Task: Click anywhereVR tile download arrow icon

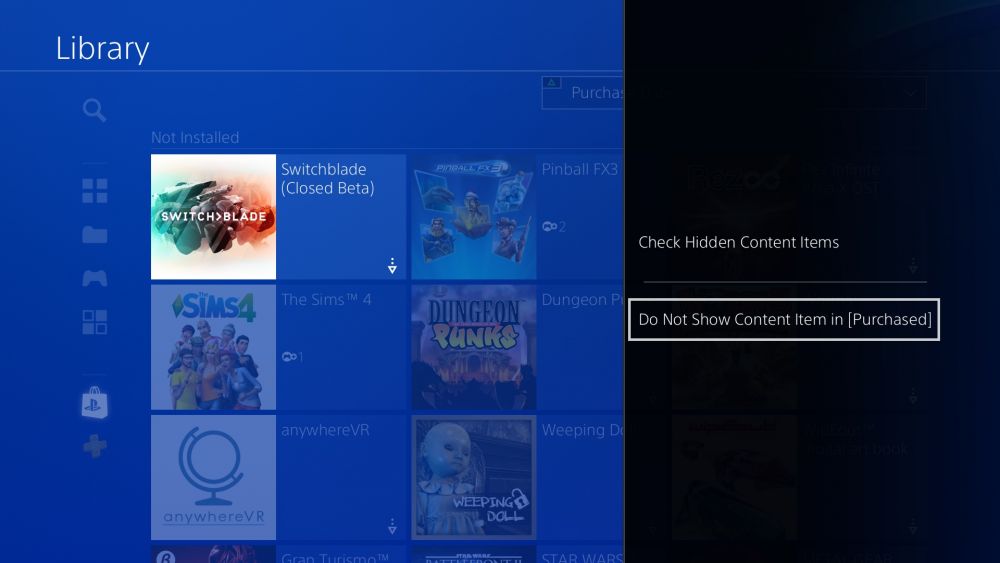Action: point(392,526)
